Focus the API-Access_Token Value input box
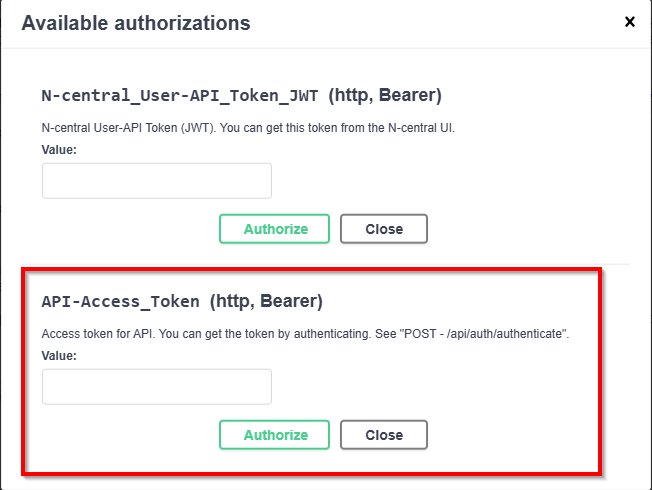Viewport: 652px width, 490px height. click(157, 387)
